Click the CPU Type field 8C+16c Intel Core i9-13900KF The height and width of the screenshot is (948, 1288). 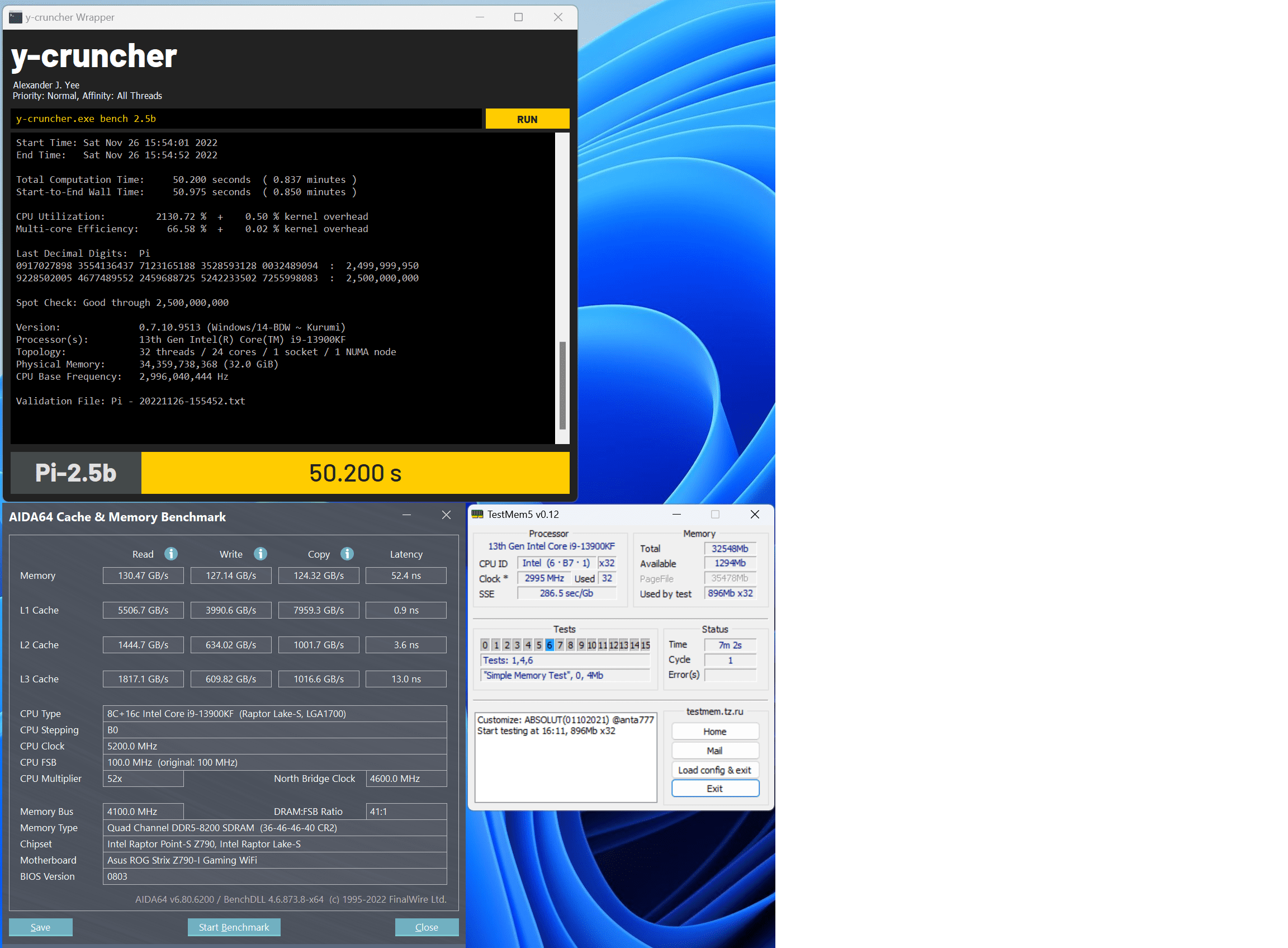tap(274, 714)
